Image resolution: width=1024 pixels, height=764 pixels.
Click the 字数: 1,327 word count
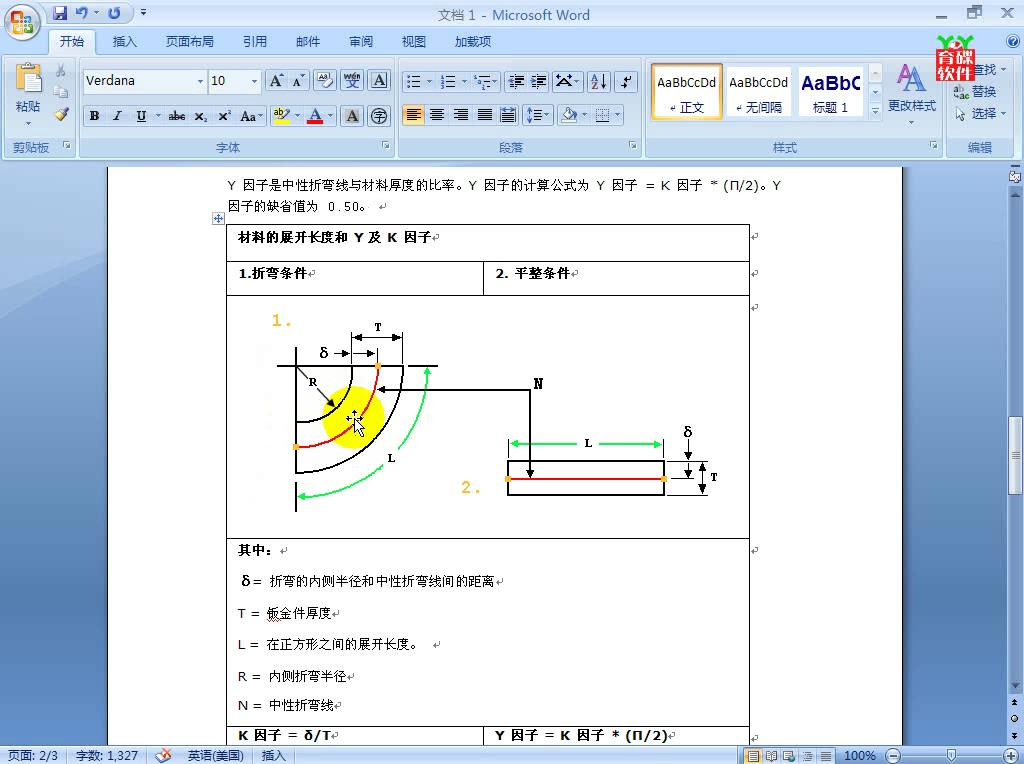tap(106, 756)
